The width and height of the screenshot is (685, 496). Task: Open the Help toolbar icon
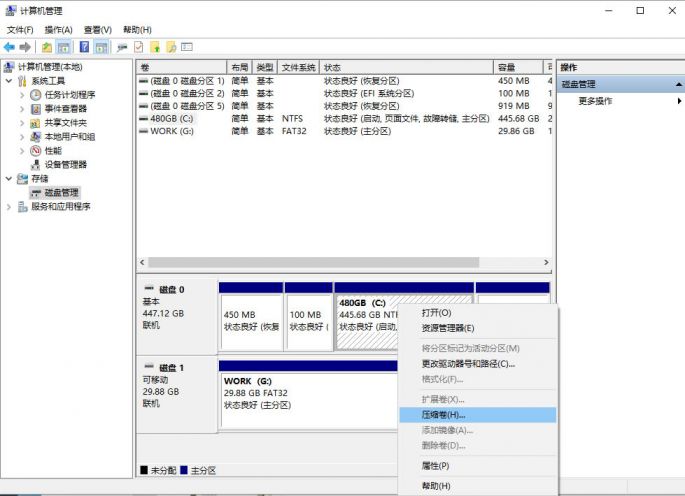(84, 47)
